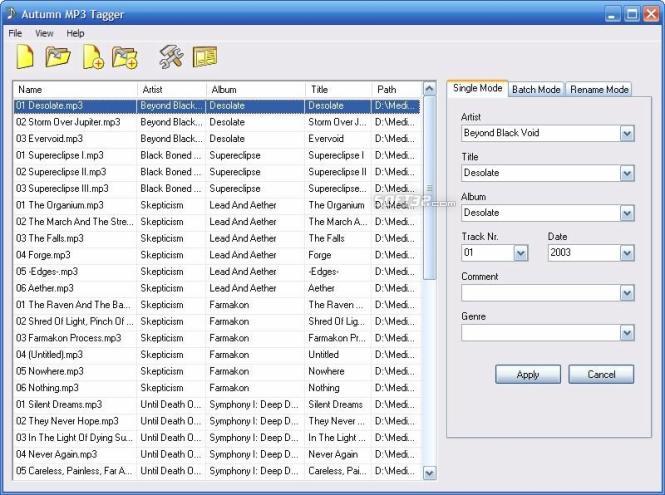This screenshot has height=495, width=665.
Task: Sort by the Title column header
Action: tap(338, 89)
